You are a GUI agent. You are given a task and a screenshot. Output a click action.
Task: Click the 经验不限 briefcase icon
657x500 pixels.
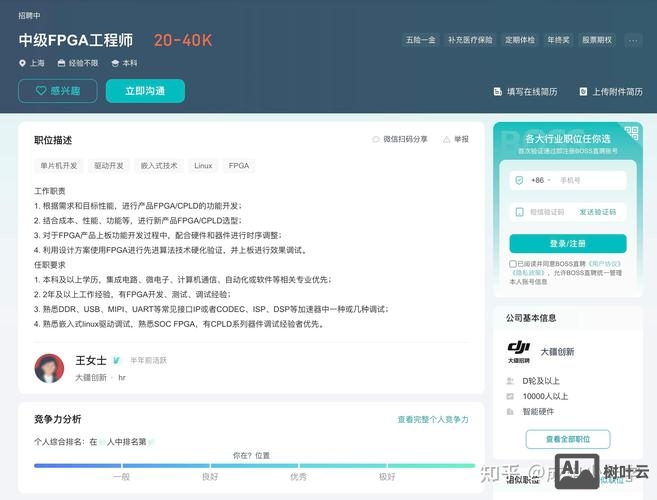61,63
